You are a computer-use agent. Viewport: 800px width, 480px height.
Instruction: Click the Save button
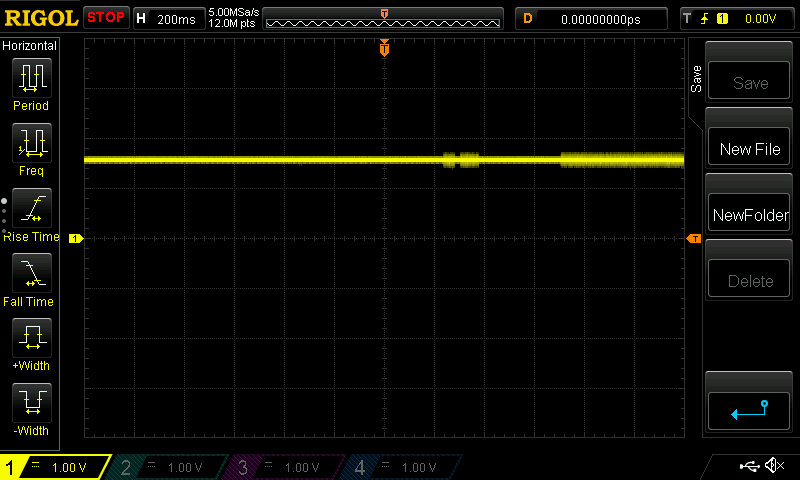749,81
